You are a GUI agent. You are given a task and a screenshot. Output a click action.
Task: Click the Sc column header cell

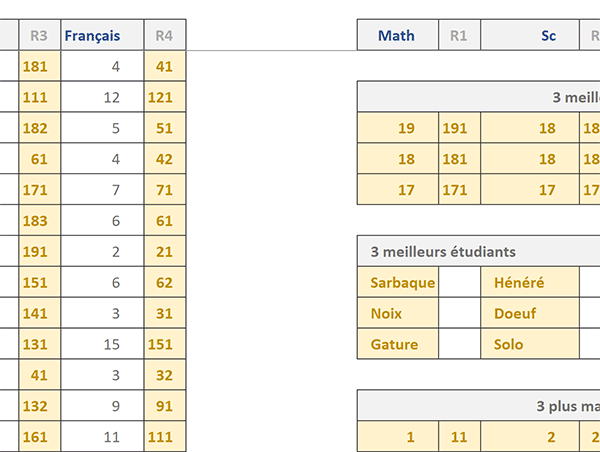point(530,35)
